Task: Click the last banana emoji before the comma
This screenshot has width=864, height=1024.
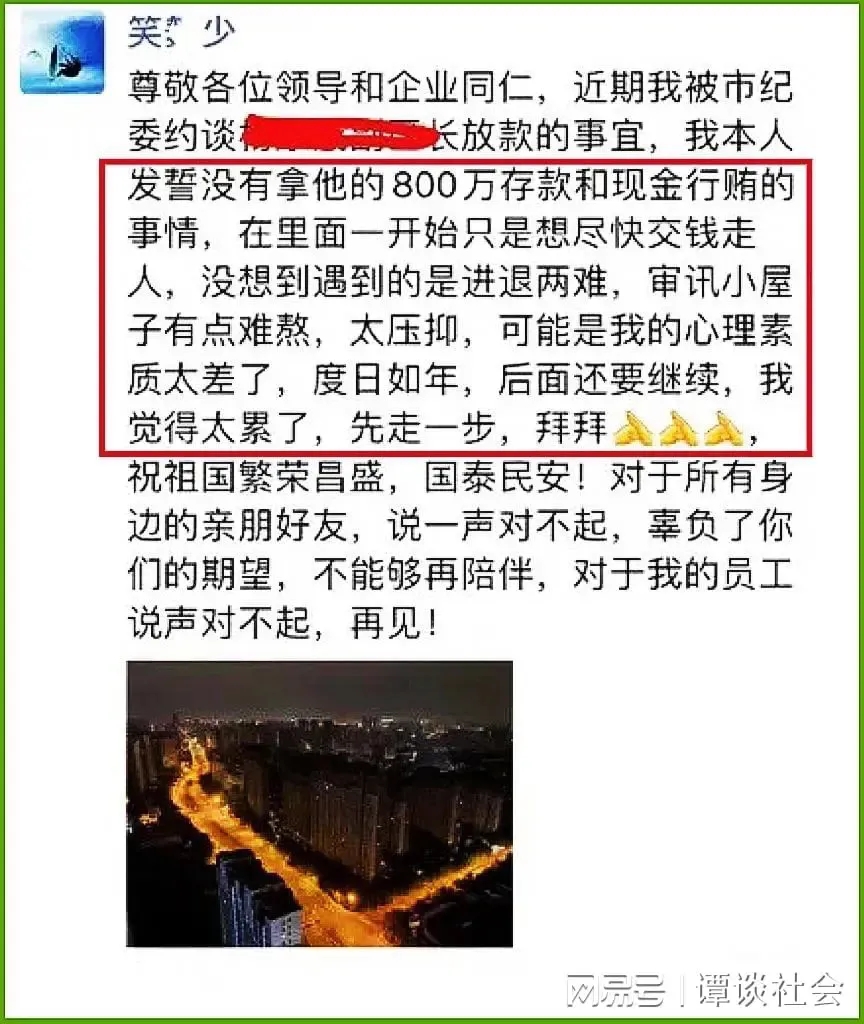Action: (724, 428)
